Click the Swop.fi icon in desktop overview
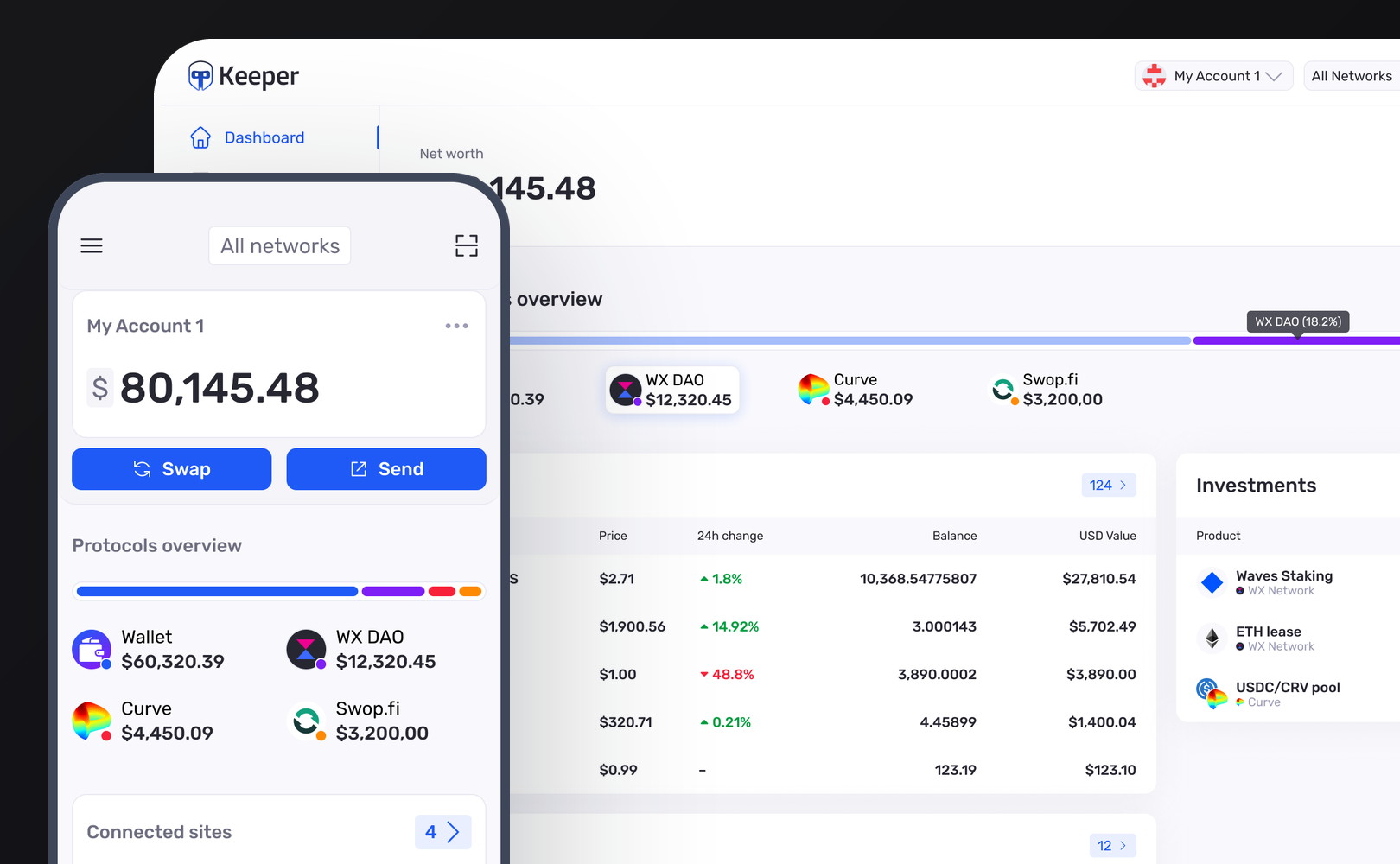 click(x=1002, y=390)
